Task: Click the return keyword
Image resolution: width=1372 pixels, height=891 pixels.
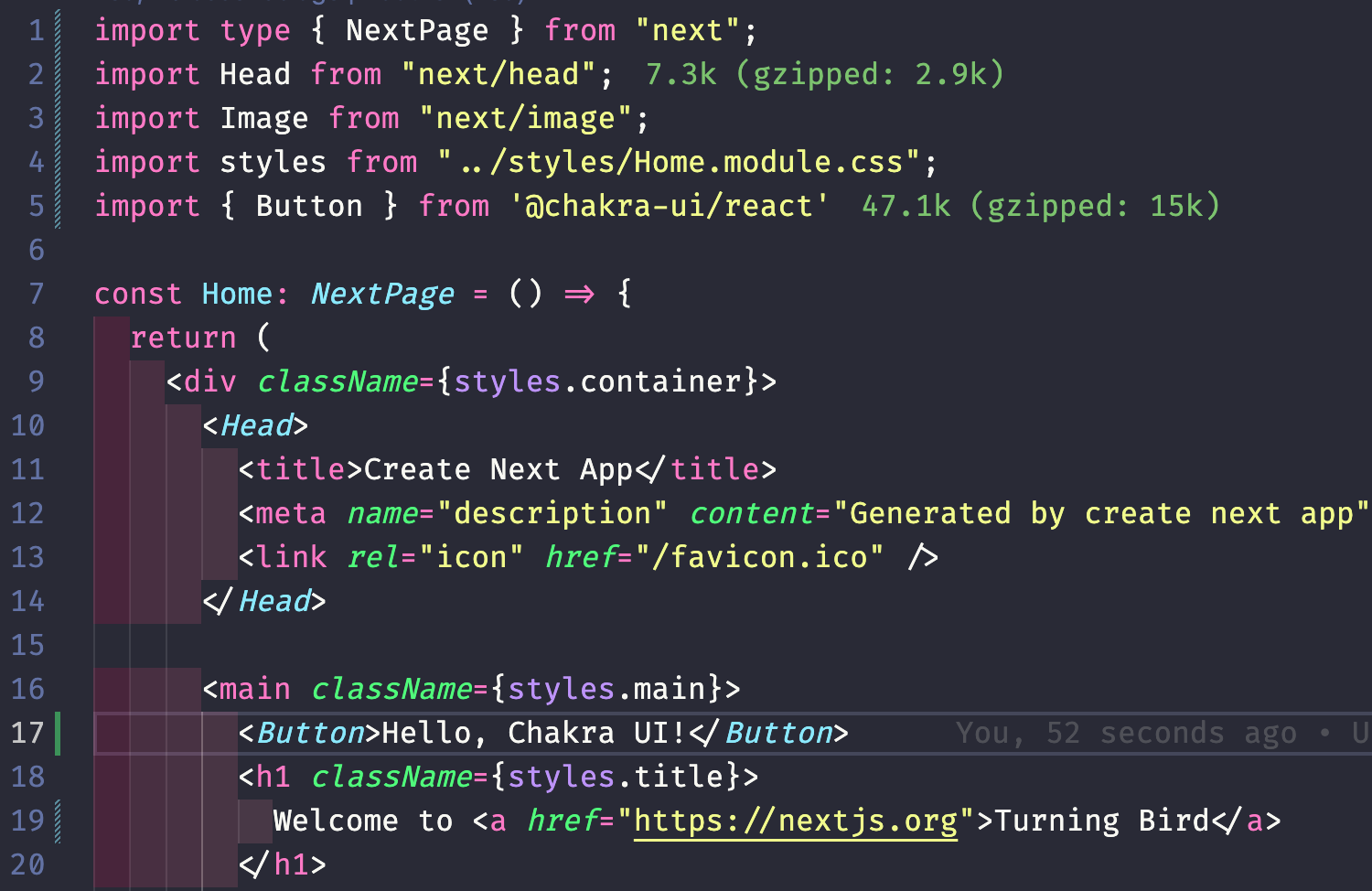Action: 183,338
